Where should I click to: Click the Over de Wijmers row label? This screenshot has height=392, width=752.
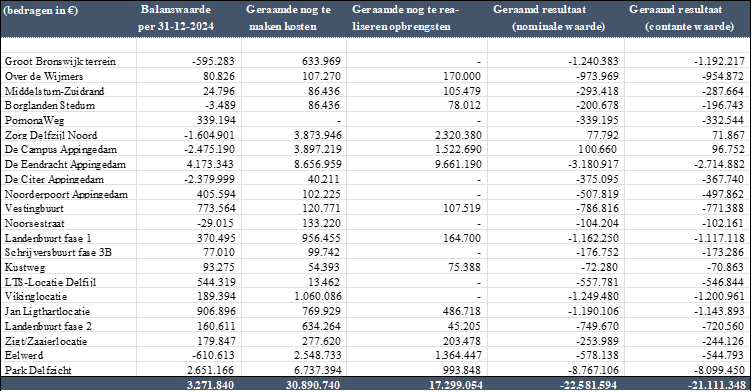click(x=44, y=76)
